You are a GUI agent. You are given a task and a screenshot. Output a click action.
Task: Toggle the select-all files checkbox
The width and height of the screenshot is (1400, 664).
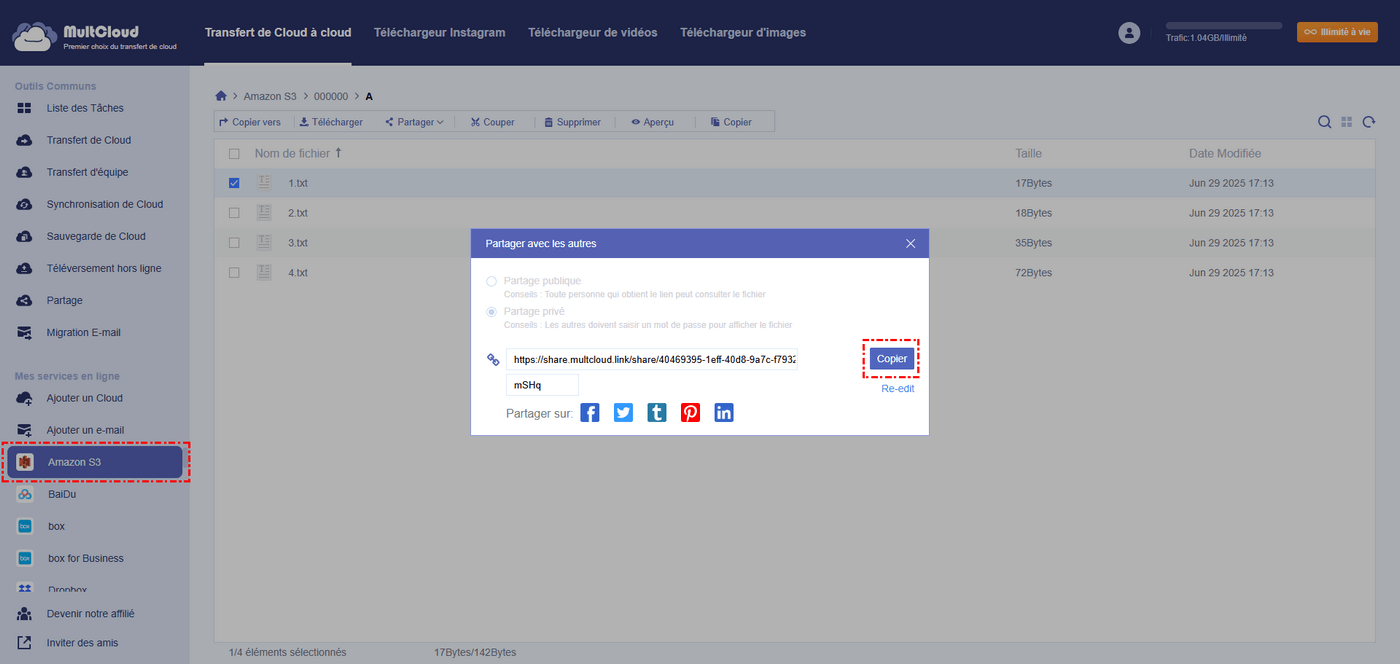pos(234,154)
